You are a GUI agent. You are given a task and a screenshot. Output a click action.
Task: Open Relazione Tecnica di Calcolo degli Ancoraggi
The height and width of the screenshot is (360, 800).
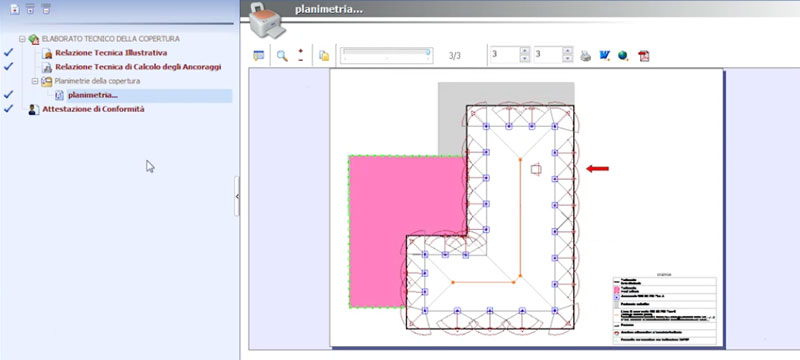click(x=138, y=67)
